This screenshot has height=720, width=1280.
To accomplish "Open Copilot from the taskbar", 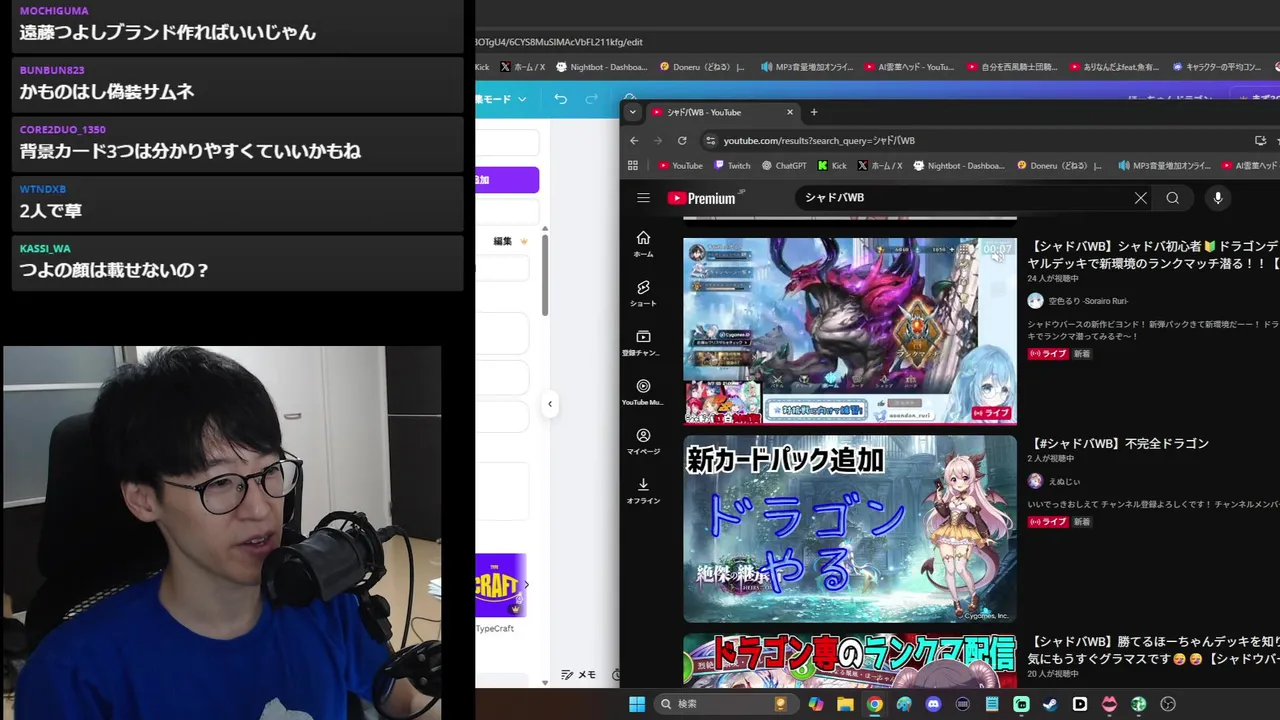I will pyautogui.click(x=816, y=704).
